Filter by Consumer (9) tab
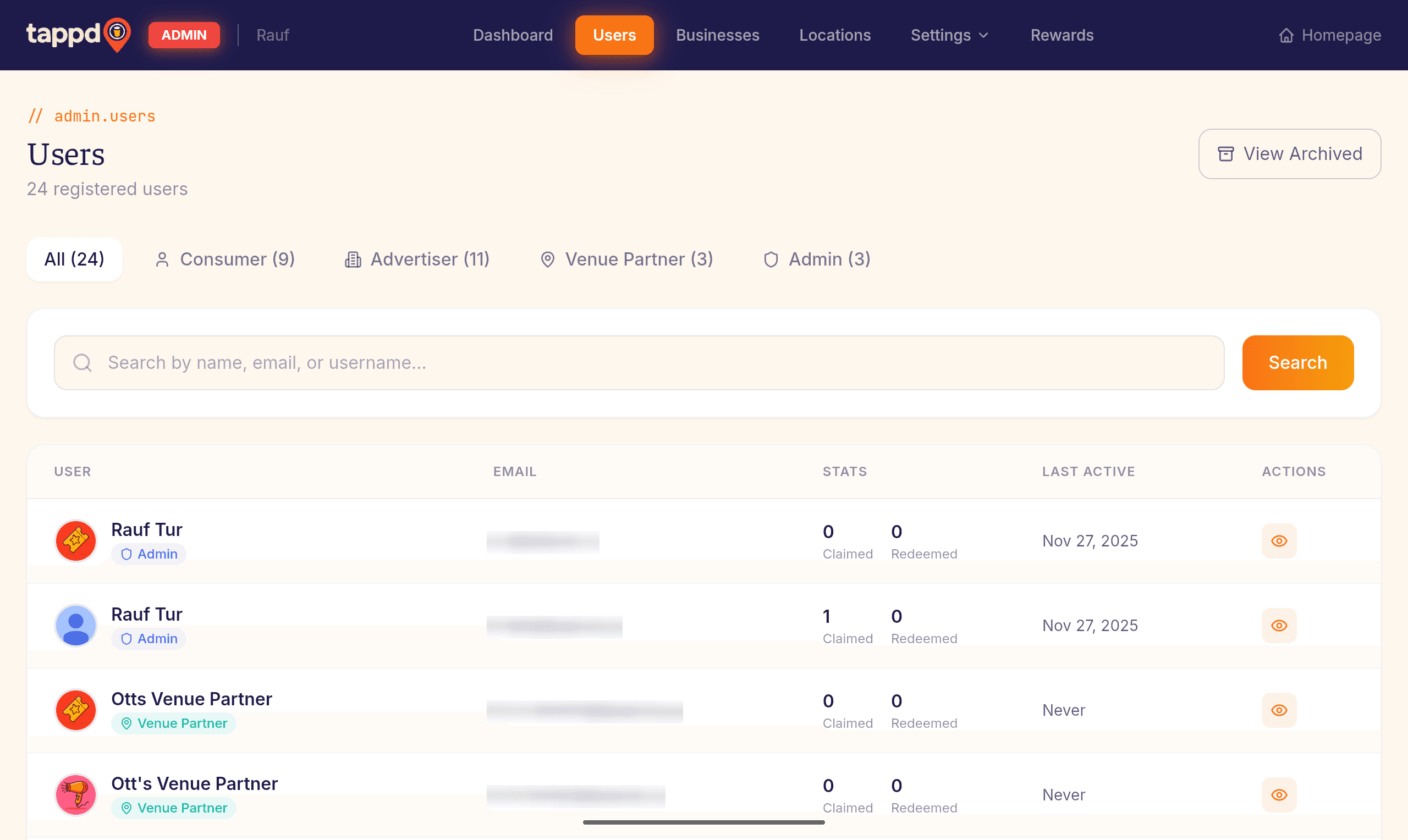Screen dimensions: 1408x840 [225, 259]
